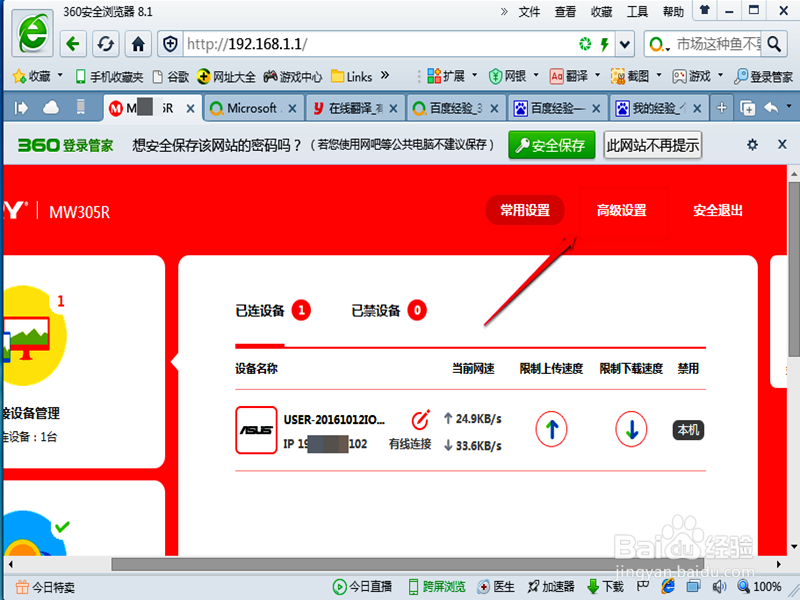The width and height of the screenshot is (800, 600).
Task: Open the 谷歌 bookmark
Action: [171, 77]
